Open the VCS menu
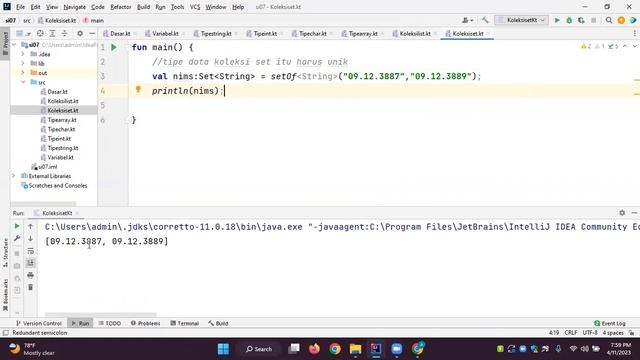The width and height of the screenshot is (640, 360). pos(195,7)
